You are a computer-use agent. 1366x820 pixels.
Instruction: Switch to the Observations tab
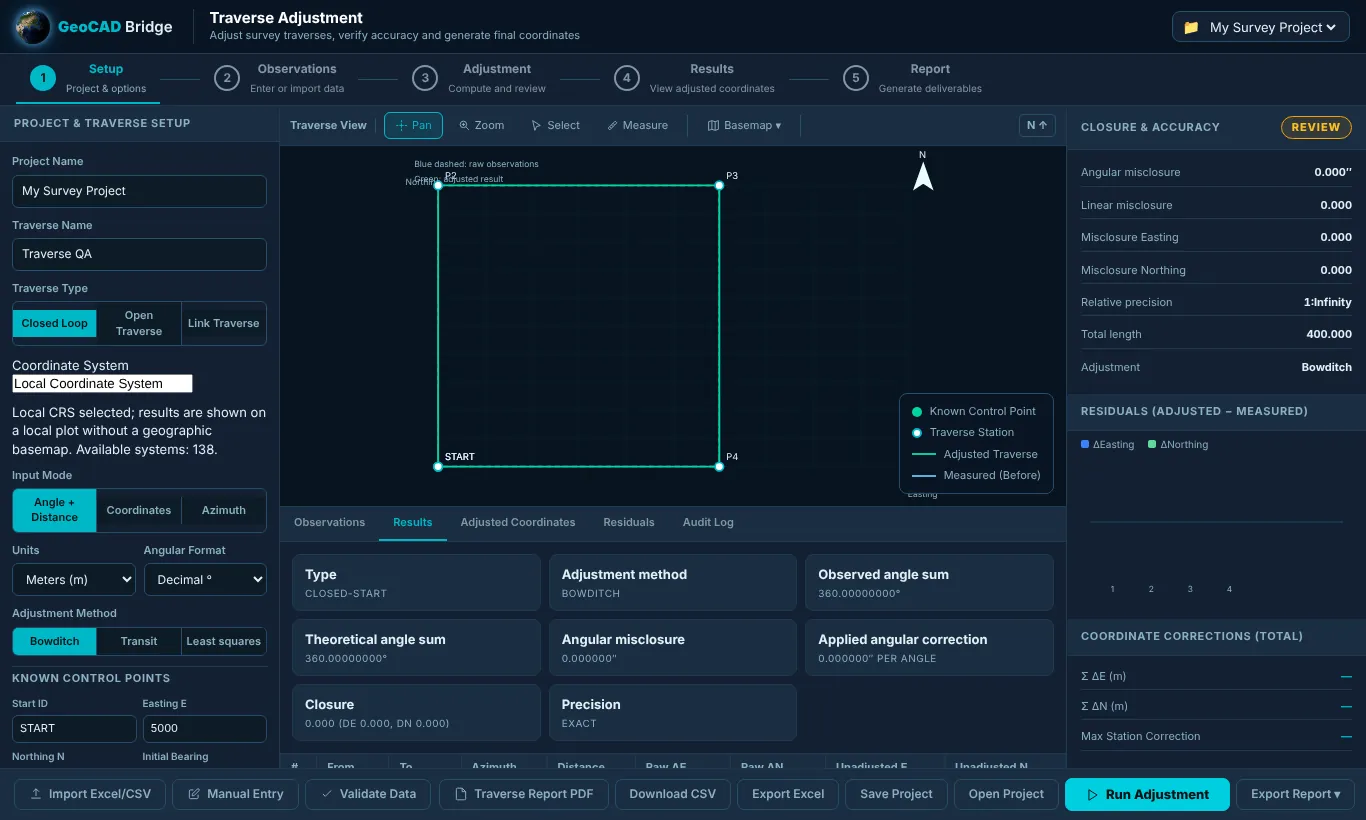tap(329, 522)
